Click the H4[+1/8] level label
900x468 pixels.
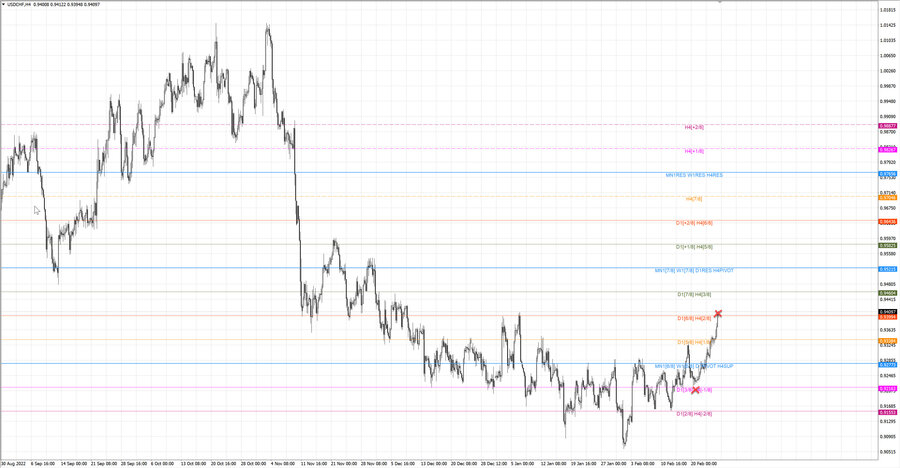click(694, 152)
